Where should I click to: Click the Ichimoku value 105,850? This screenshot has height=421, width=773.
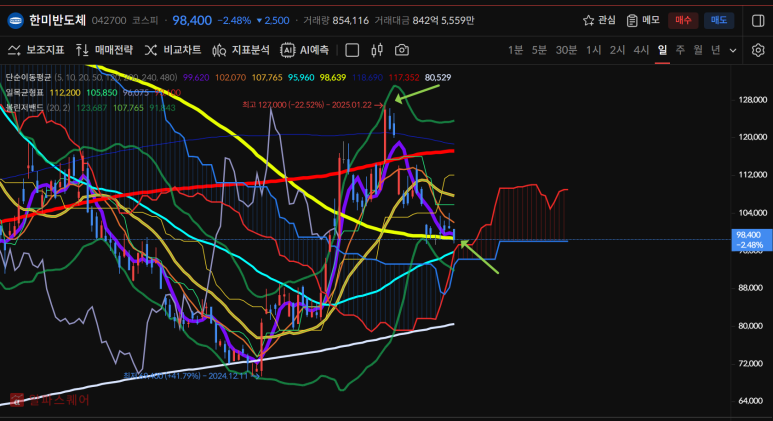102,92
